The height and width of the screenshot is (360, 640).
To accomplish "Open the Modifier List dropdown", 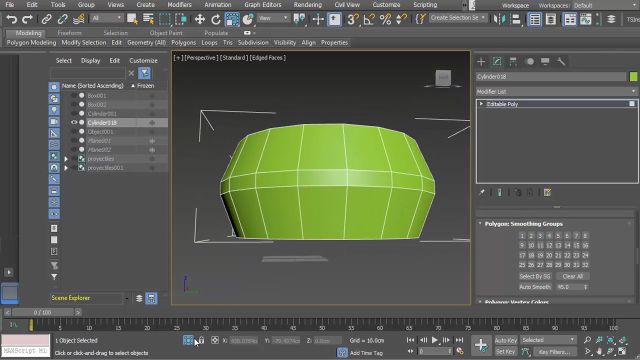I will pos(557,91).
